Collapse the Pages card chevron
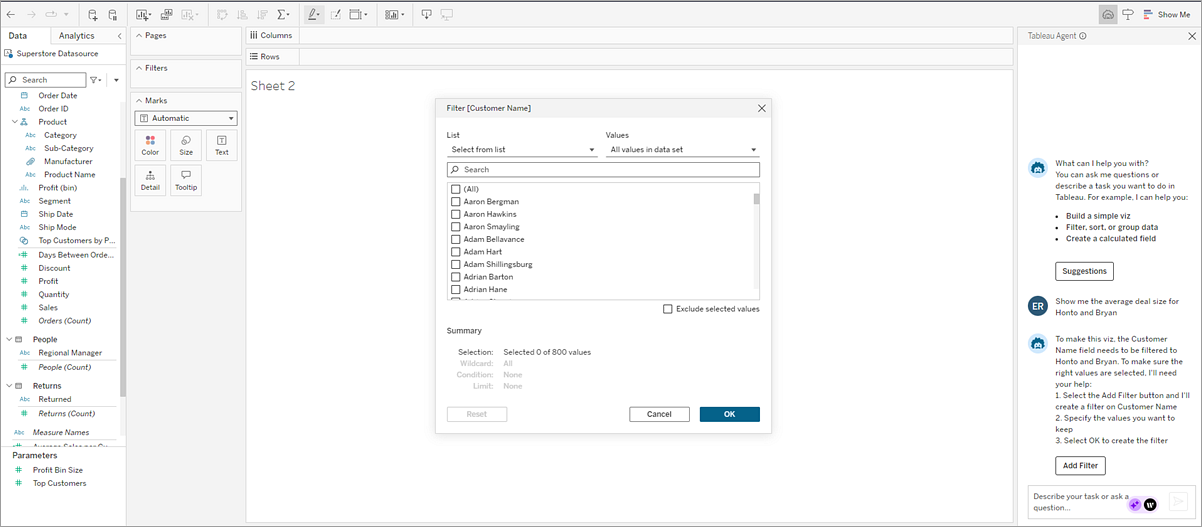 click(138, 35)
